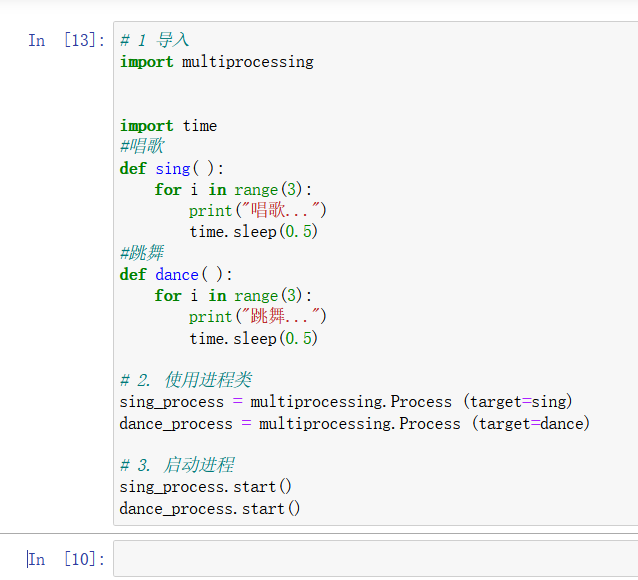
Task: Click the 'def sing( ):' line
Action: (x=172, y=168)
